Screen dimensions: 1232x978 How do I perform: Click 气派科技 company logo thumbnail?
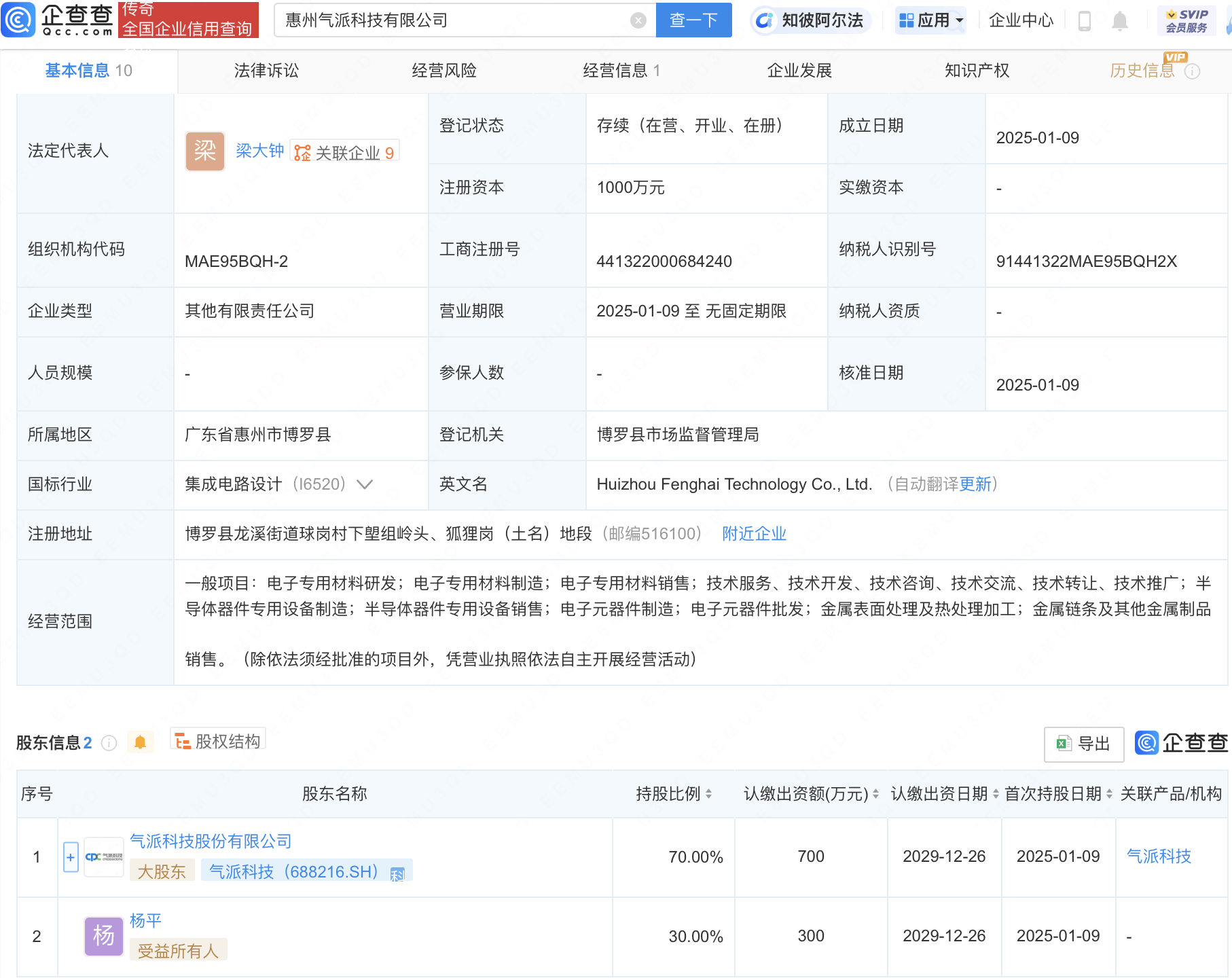104,857
